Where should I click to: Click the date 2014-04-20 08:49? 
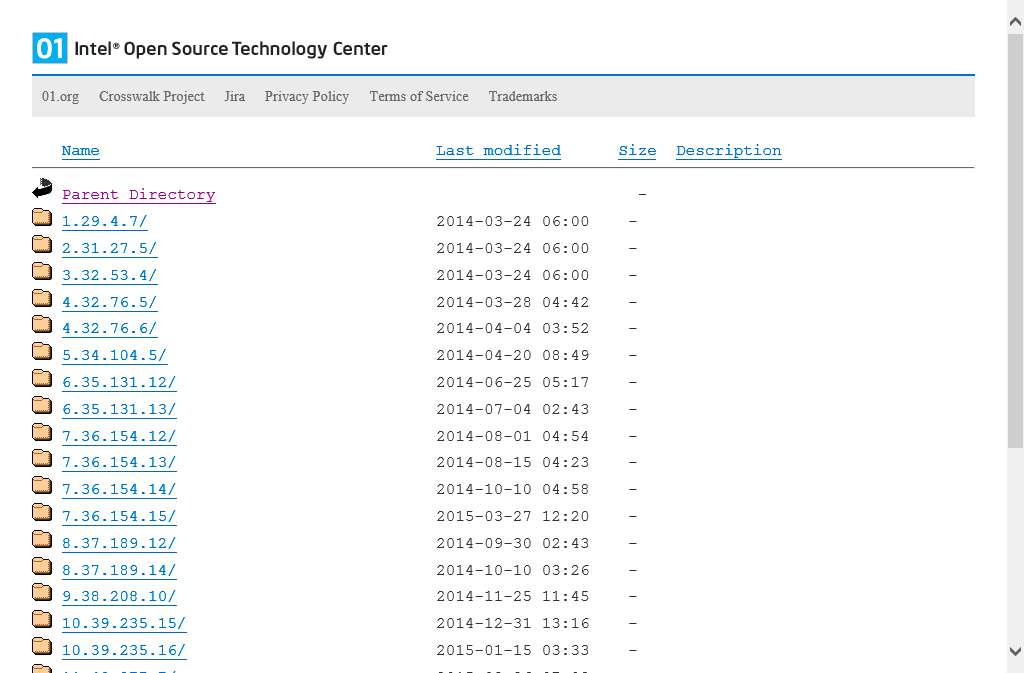513,356
